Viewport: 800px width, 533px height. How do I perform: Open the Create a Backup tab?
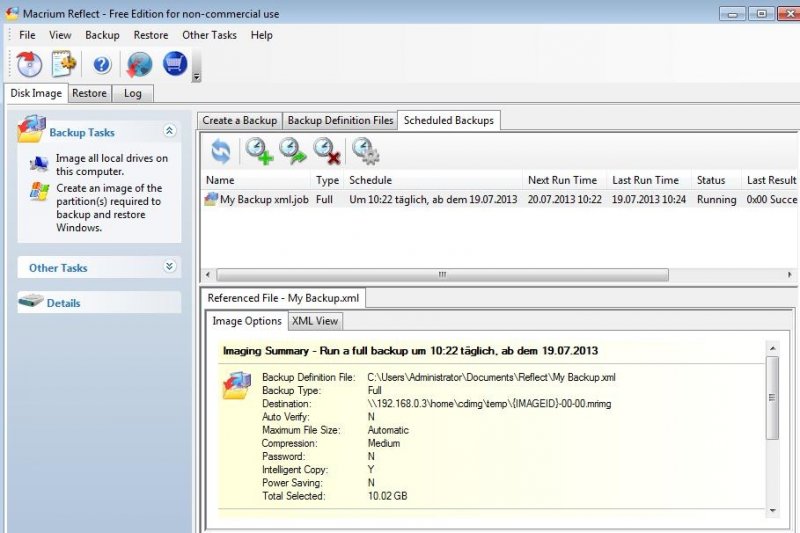(239, 120)
